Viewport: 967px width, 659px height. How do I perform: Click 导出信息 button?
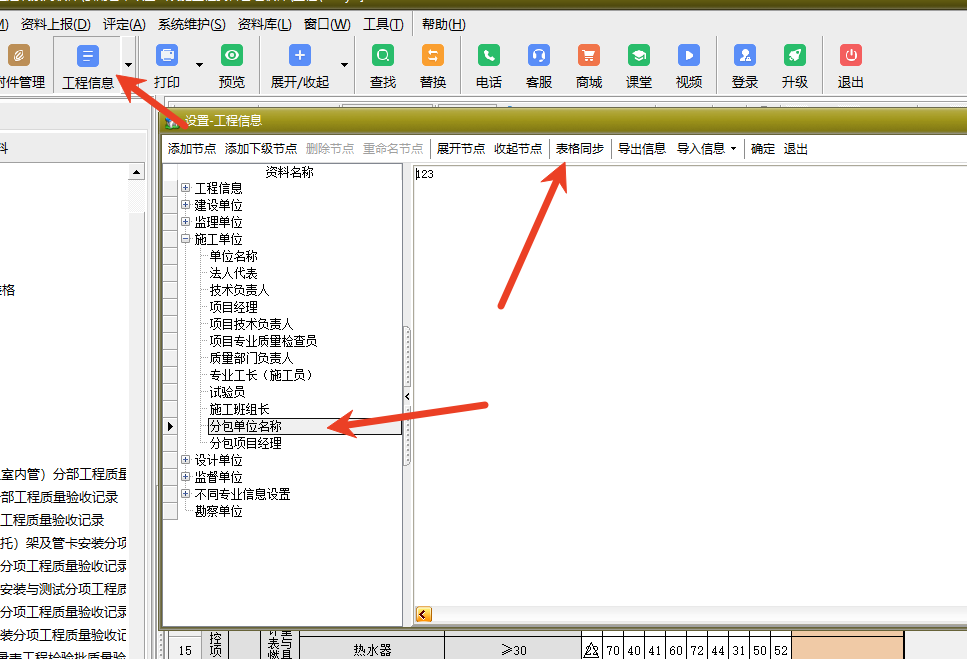coord(642,149)
